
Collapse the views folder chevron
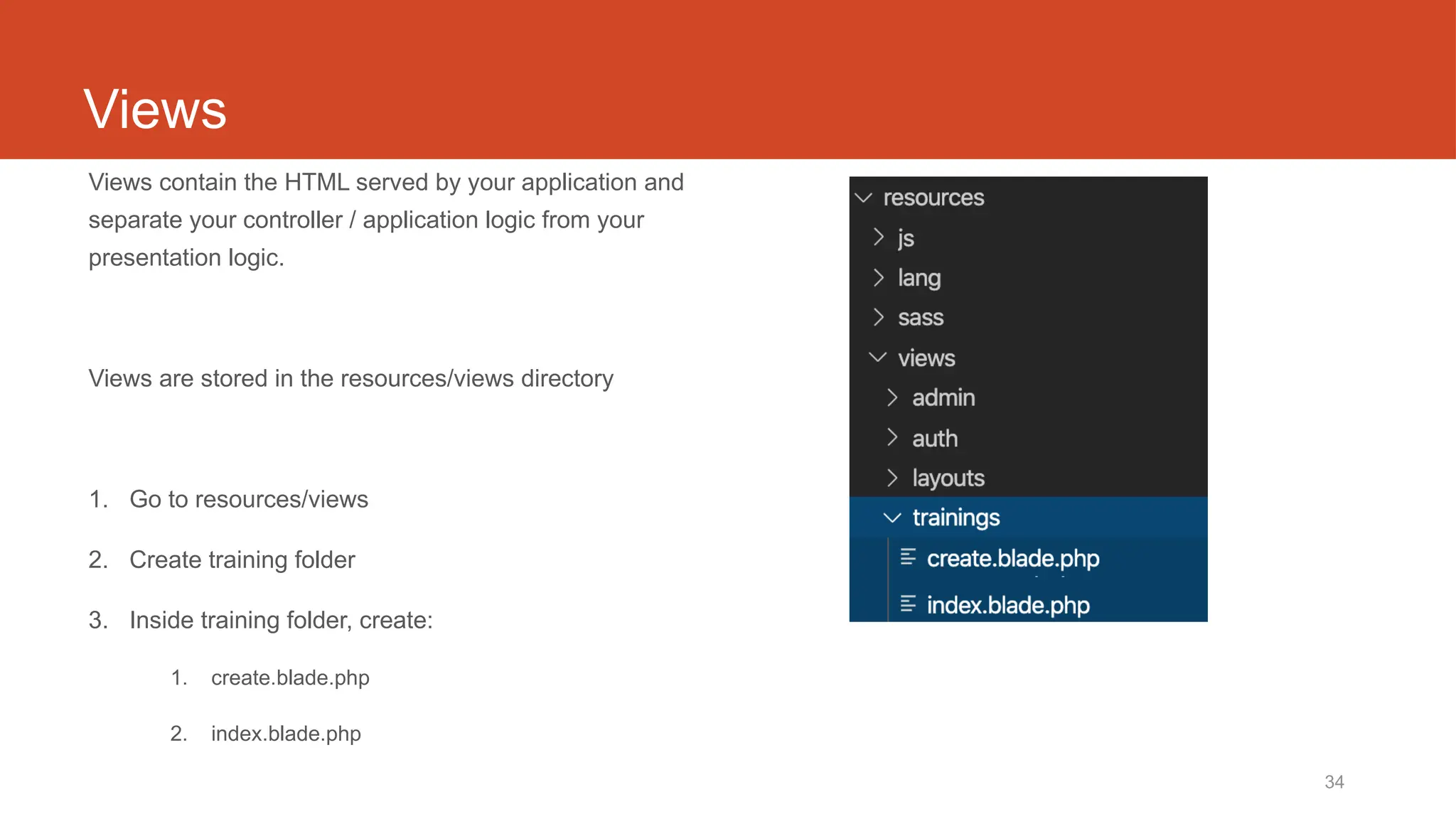[x=878, y=358]
